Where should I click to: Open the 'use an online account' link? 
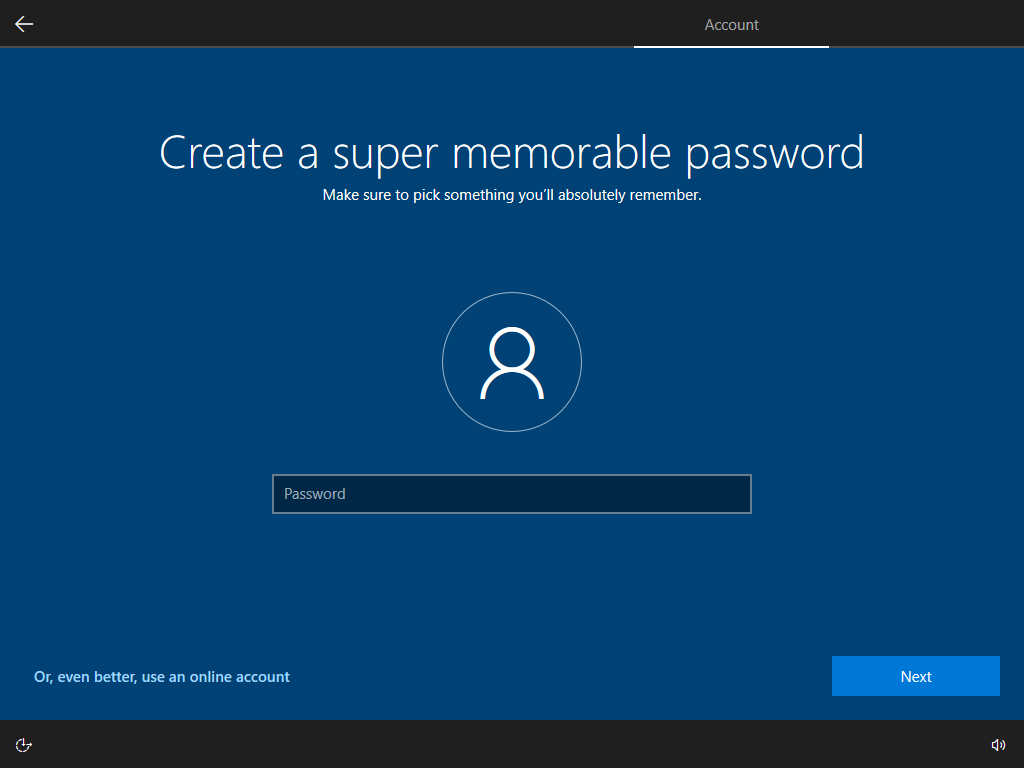pyautogui.click(x=162, y=677)
